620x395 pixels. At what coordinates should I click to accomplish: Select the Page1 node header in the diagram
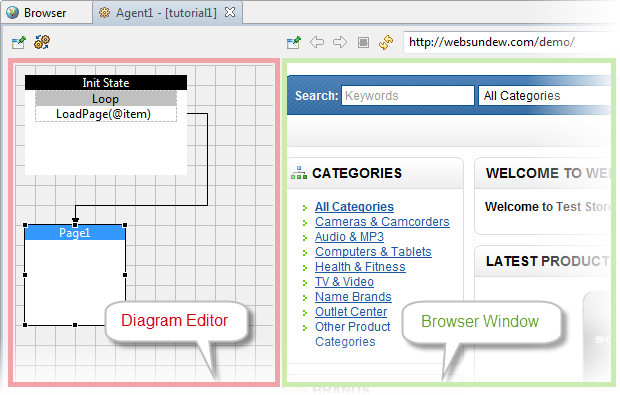(75, 232)
